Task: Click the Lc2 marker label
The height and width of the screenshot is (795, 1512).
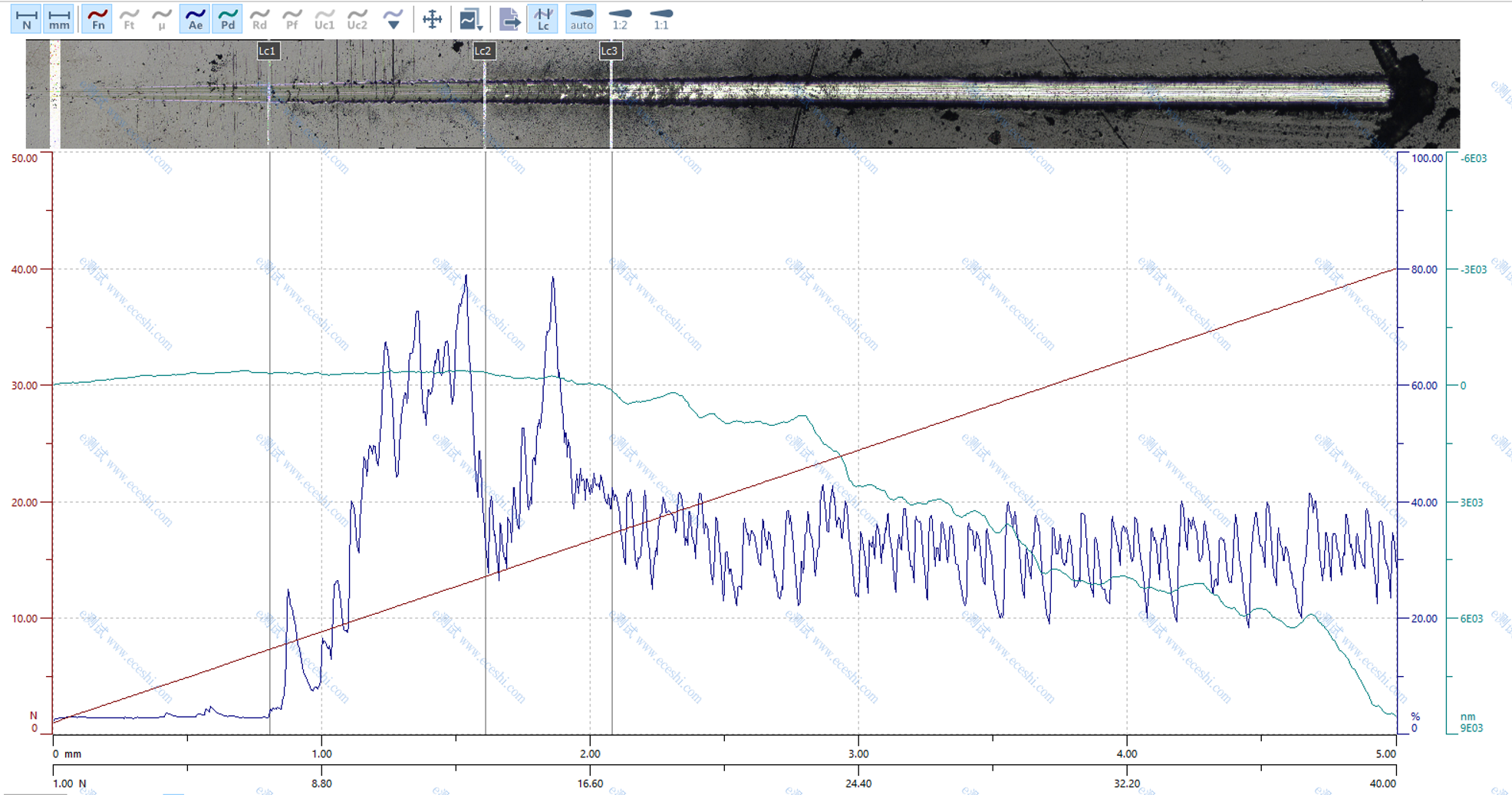Action: 483,51
